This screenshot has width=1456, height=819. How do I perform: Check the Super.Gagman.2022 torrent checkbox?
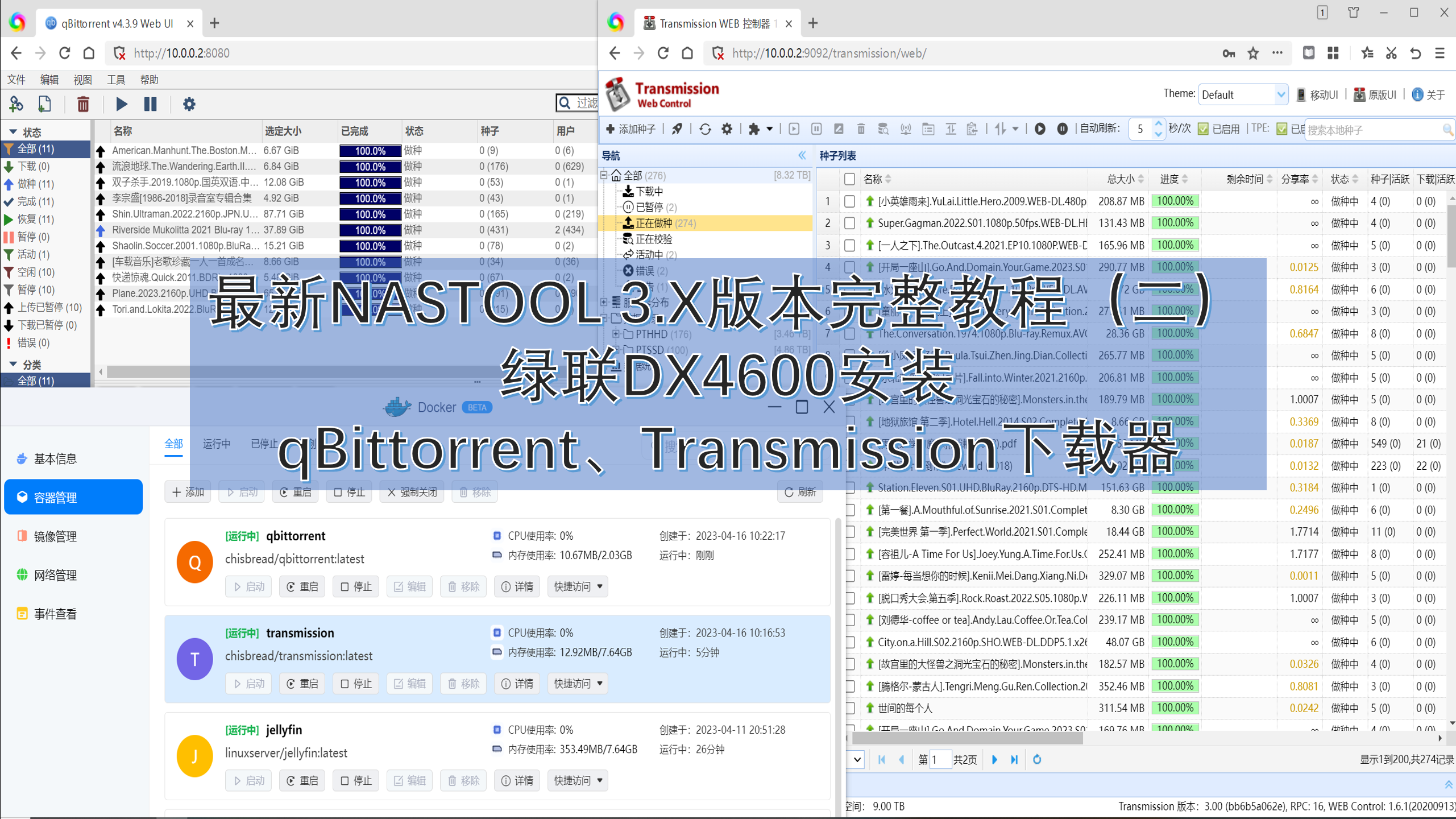[x=849, y=223]
